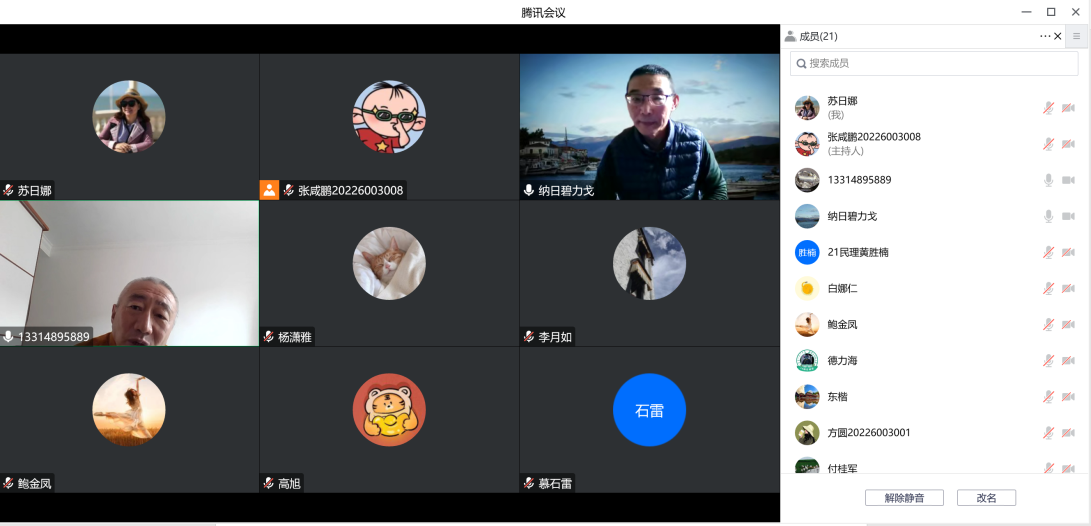
Task: Close the members panel with the X
Action: pos(1058,36)
